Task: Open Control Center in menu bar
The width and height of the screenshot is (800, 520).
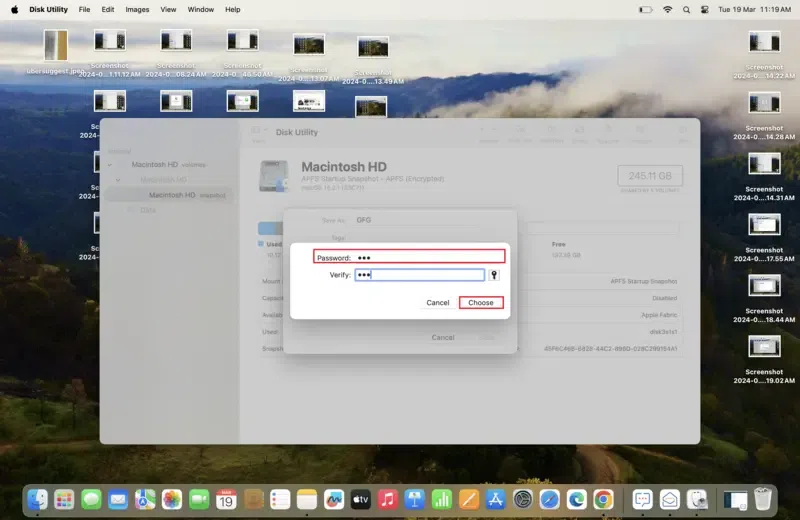Action: pos(705,9)
